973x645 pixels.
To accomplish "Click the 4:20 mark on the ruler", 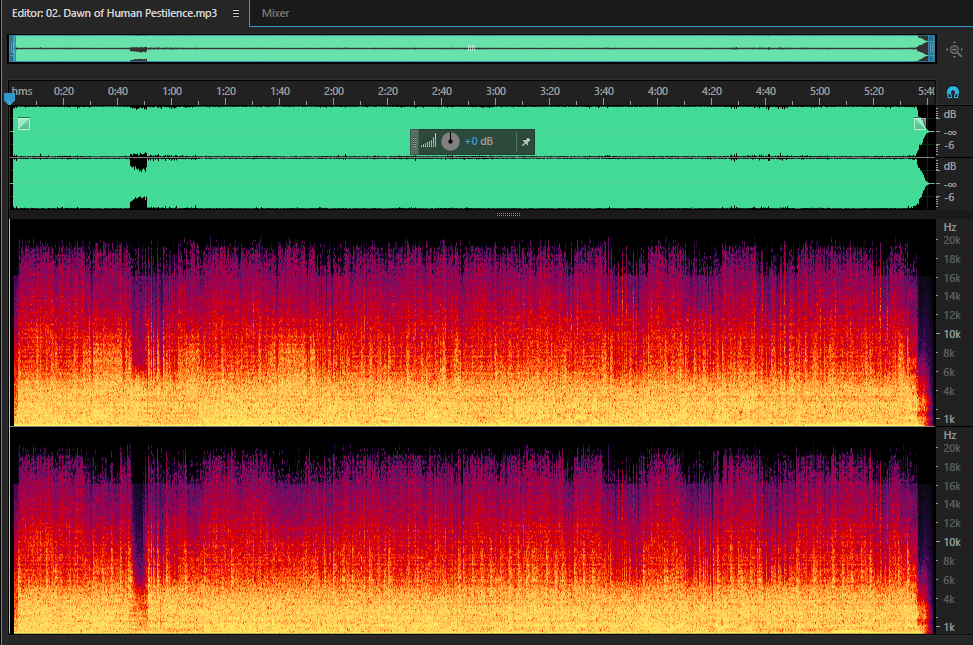I will [712, 91].
